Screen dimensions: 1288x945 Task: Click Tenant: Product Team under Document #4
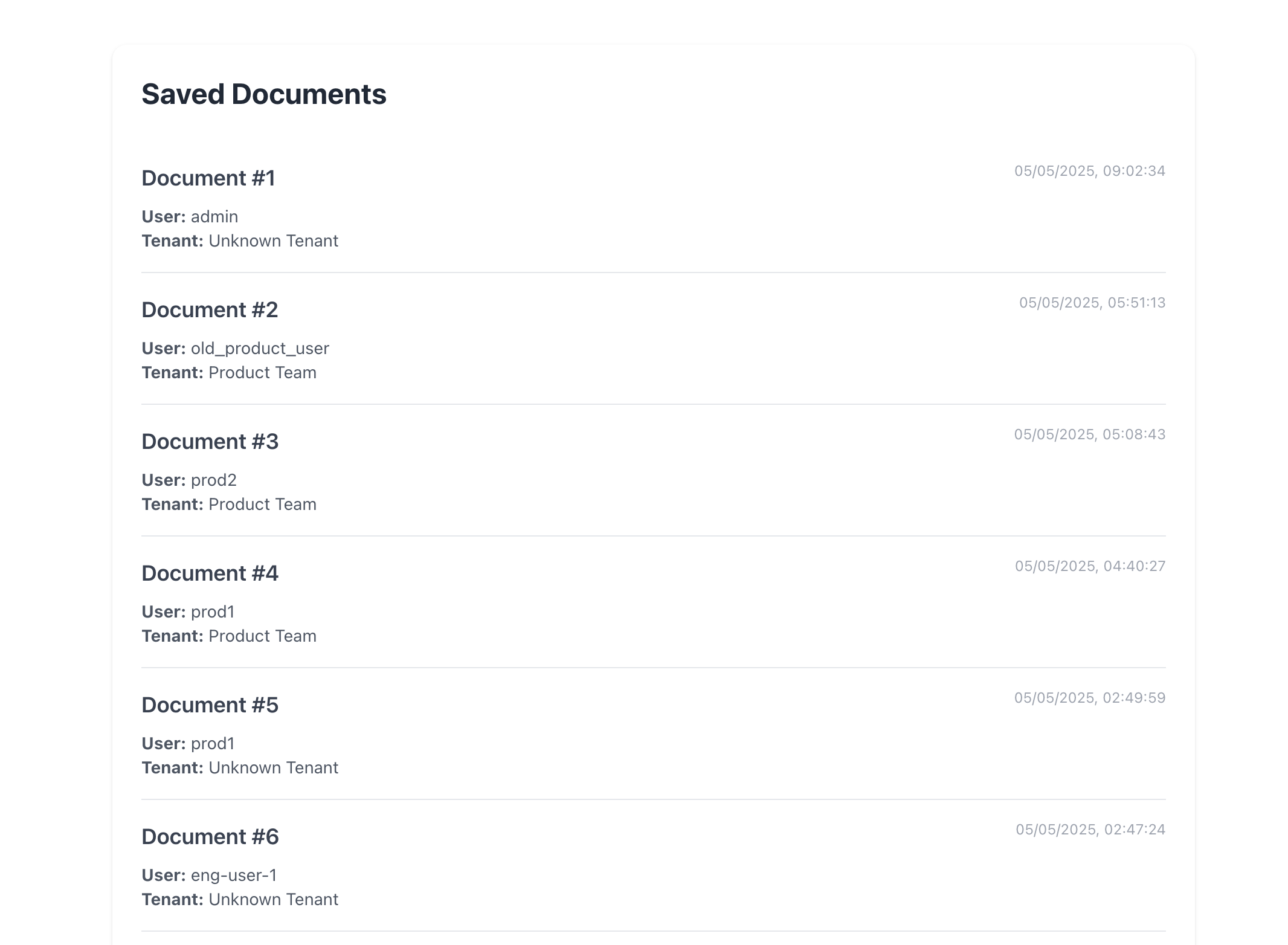click(x=229, y=636)
